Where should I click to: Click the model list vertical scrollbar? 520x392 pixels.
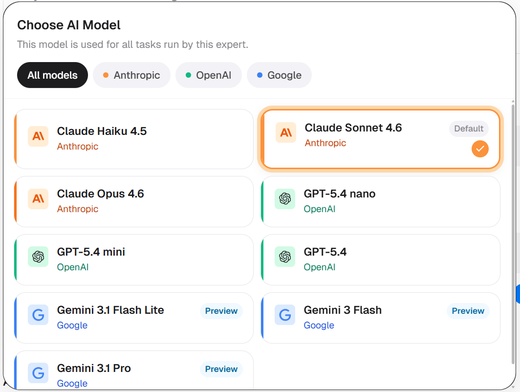click(x=513, y=233)
